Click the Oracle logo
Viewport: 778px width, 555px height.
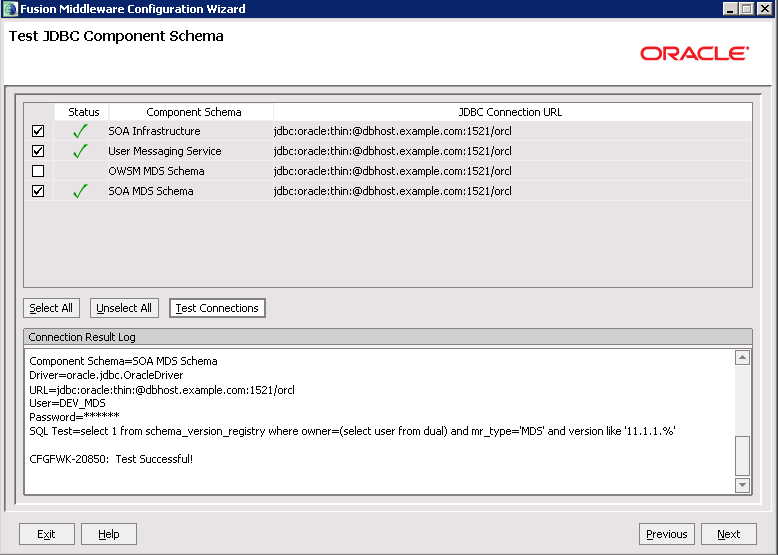click(x=694, y=53)
